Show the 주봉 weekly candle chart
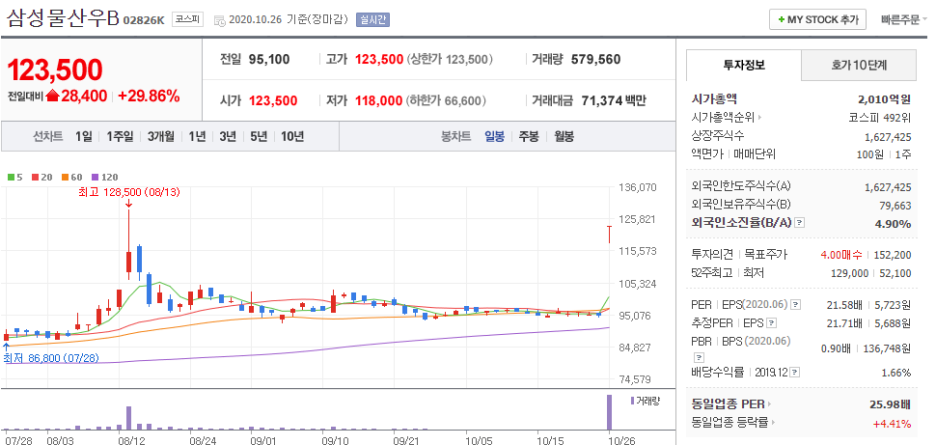Viewport: 936px width, 445px height. [x=528, y=137]
